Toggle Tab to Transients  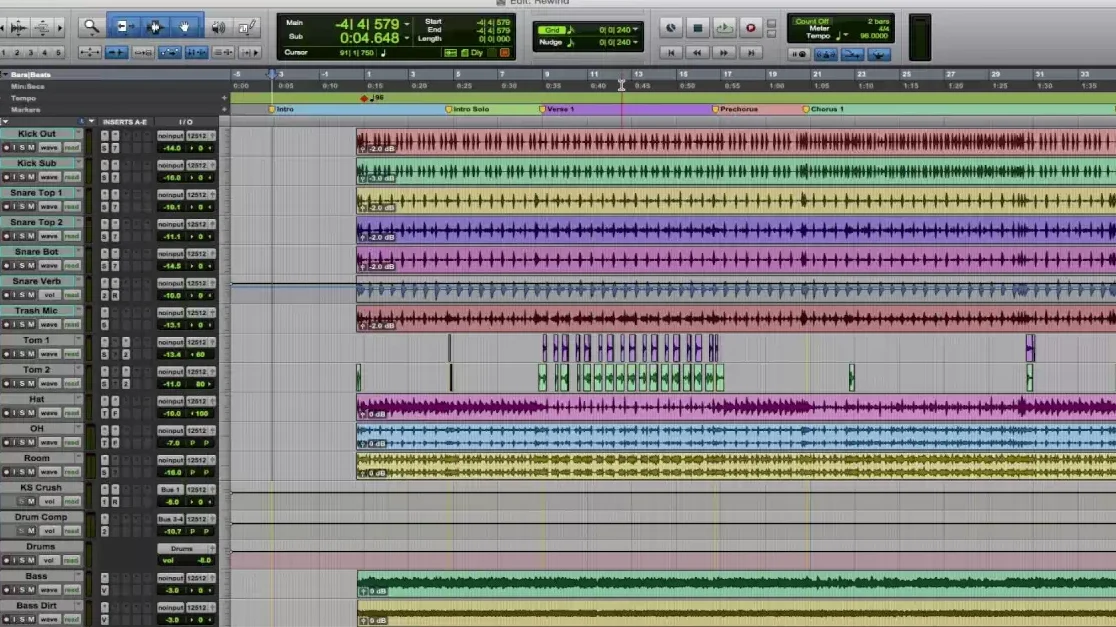tap(116, 52)
